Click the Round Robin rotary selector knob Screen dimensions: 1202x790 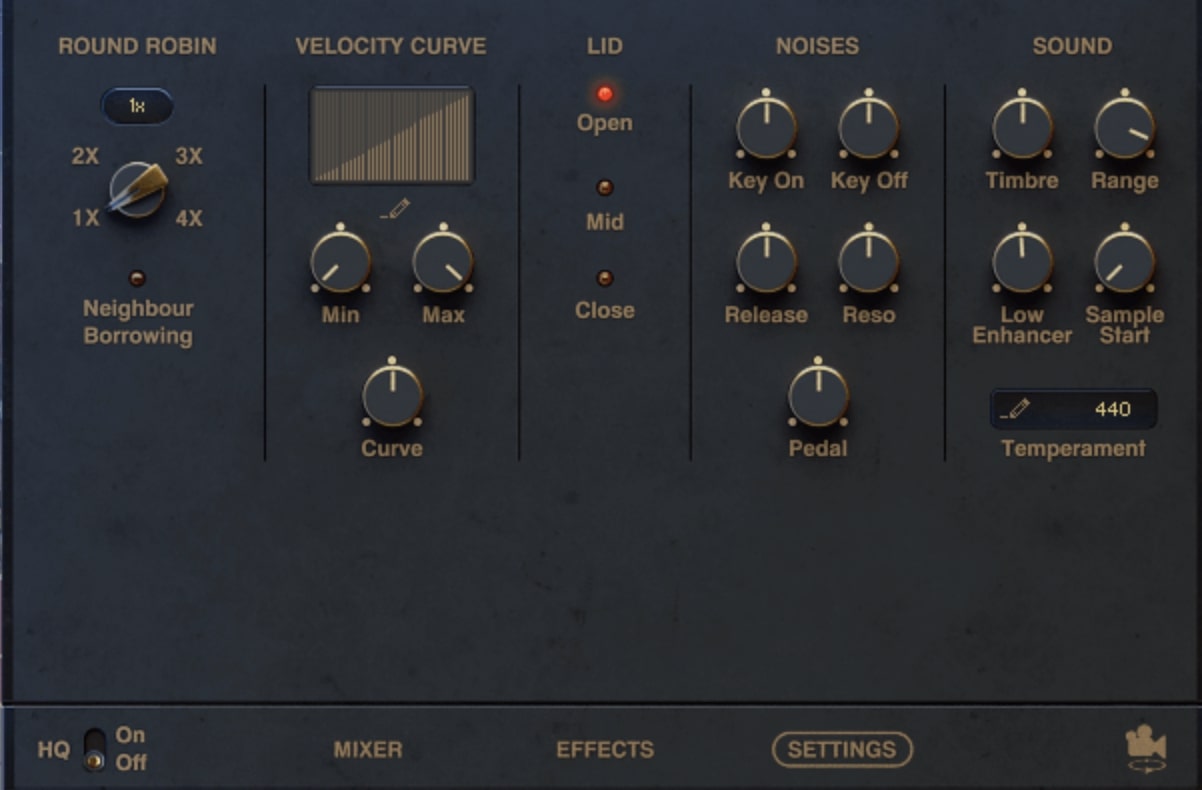(137, 189)
